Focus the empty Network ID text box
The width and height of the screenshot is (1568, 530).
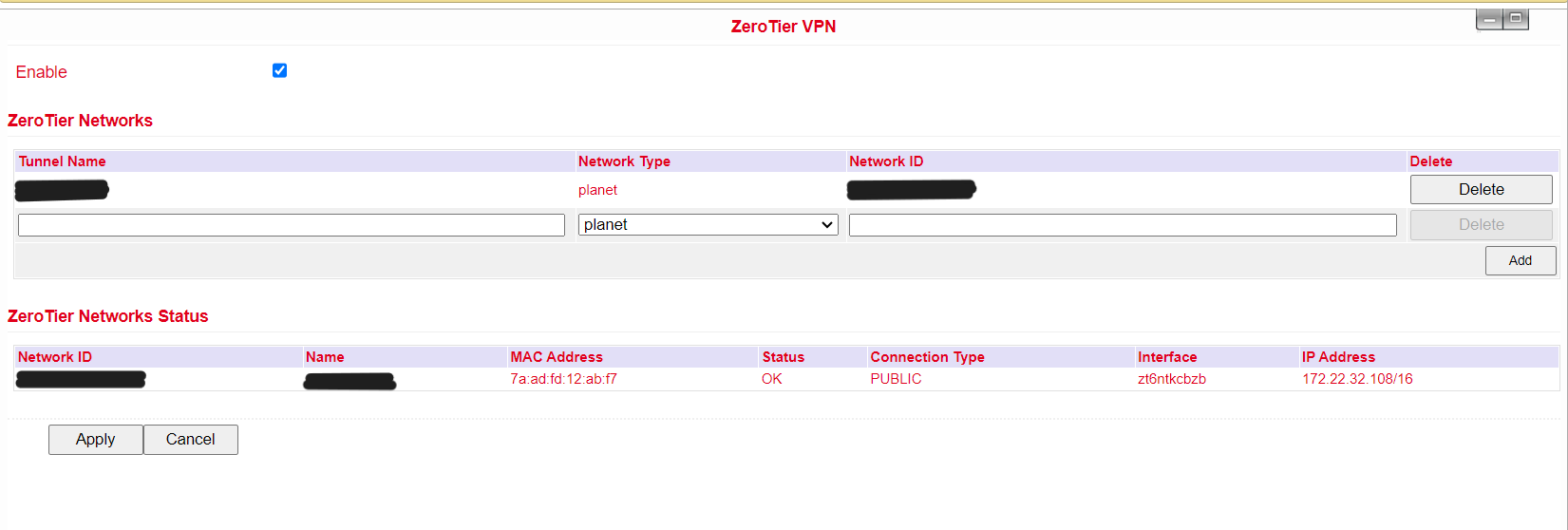pos(1122,225)
